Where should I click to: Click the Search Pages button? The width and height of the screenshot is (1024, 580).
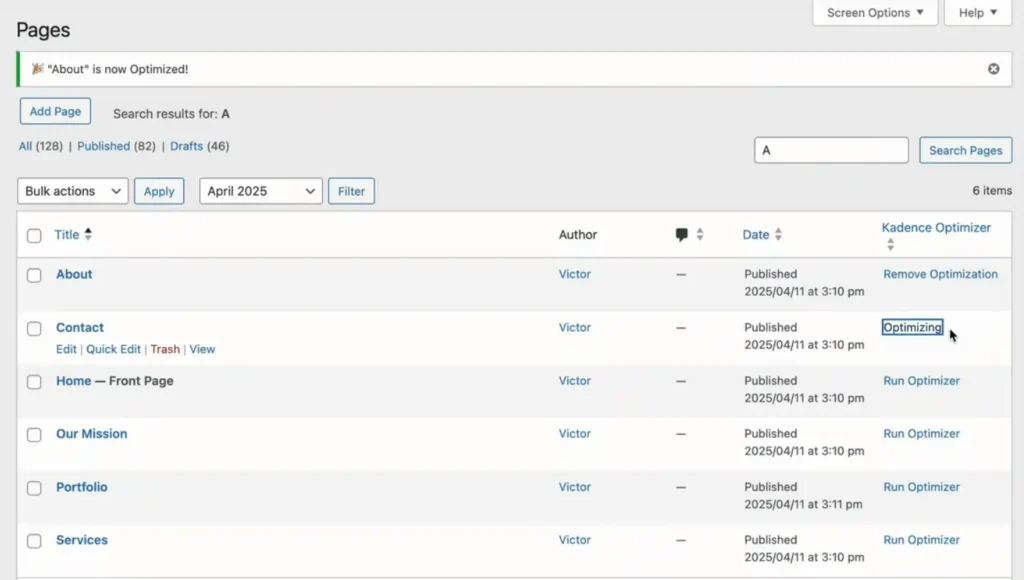pos(965,150)
